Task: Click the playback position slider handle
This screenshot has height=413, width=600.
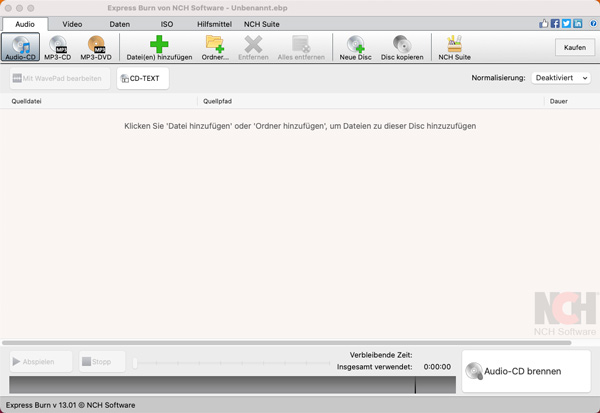Action: click(135, 363)
